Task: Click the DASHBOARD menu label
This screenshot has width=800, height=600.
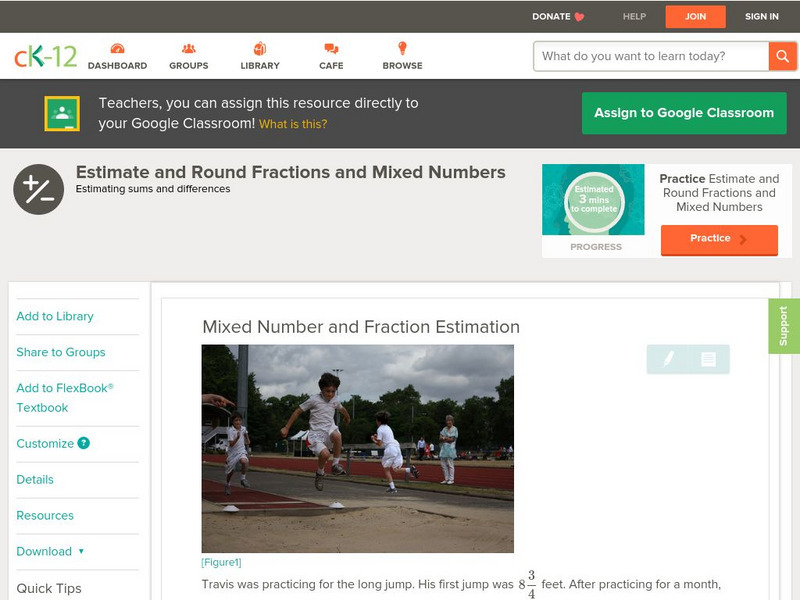Action: (x=117, y=66)
